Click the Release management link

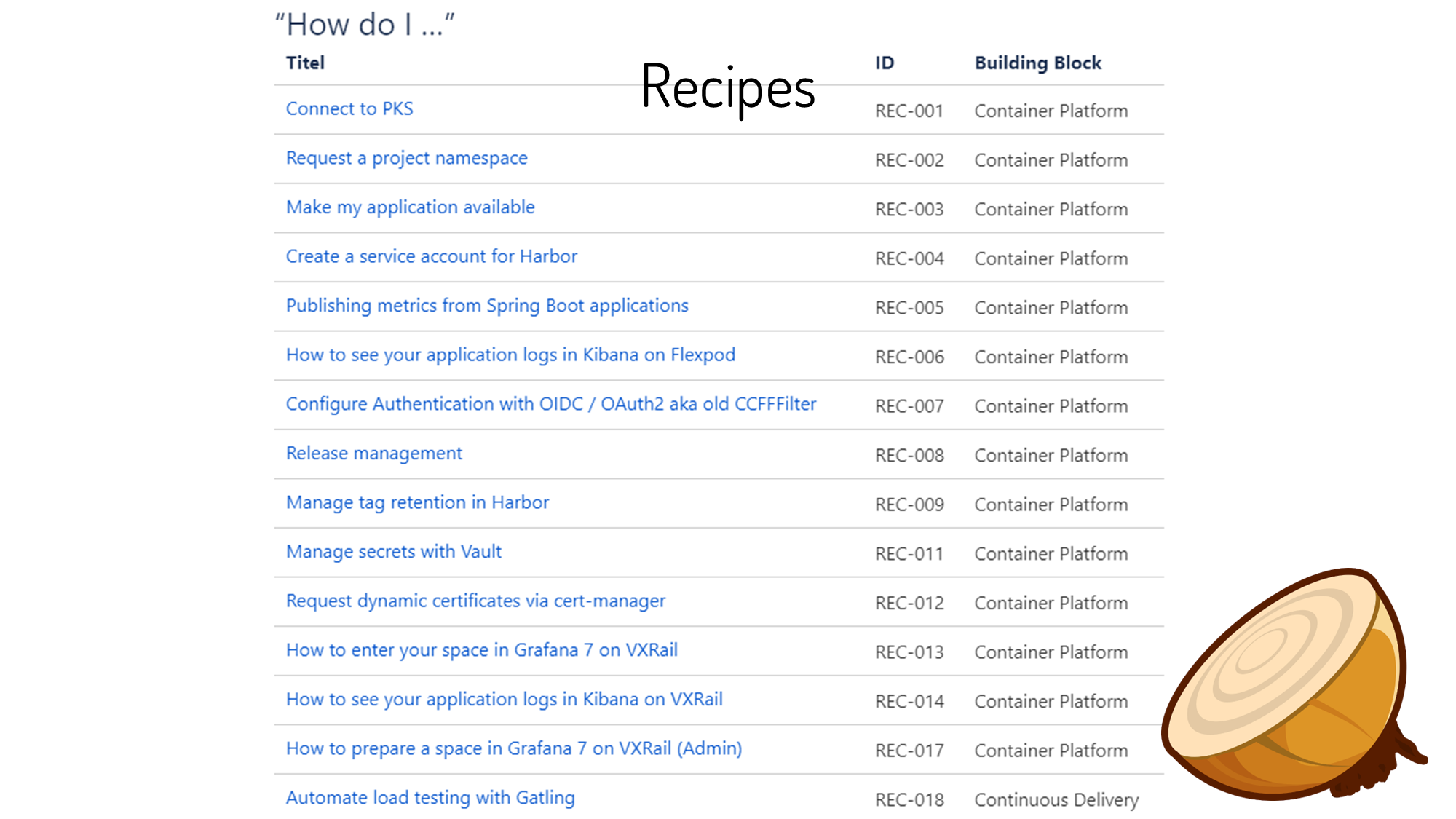coord(373,454)
